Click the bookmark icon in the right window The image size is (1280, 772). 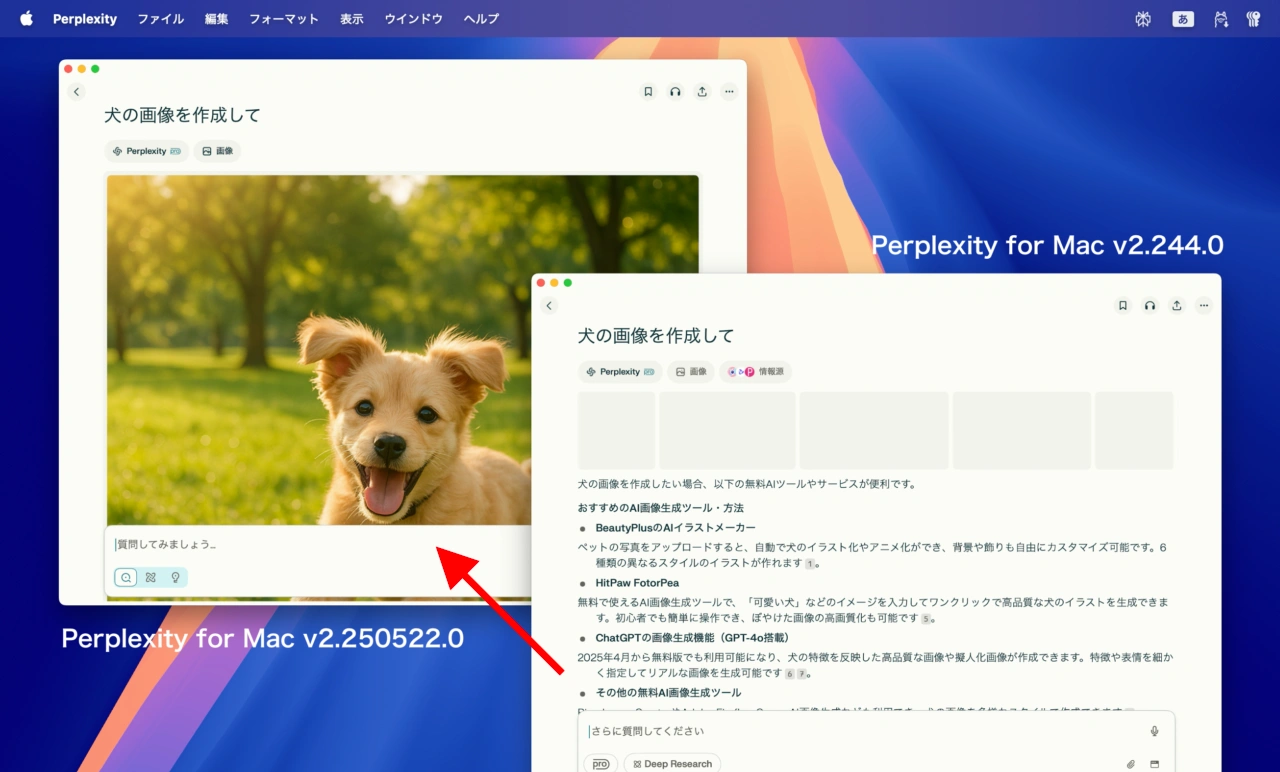coord(1123,306)
